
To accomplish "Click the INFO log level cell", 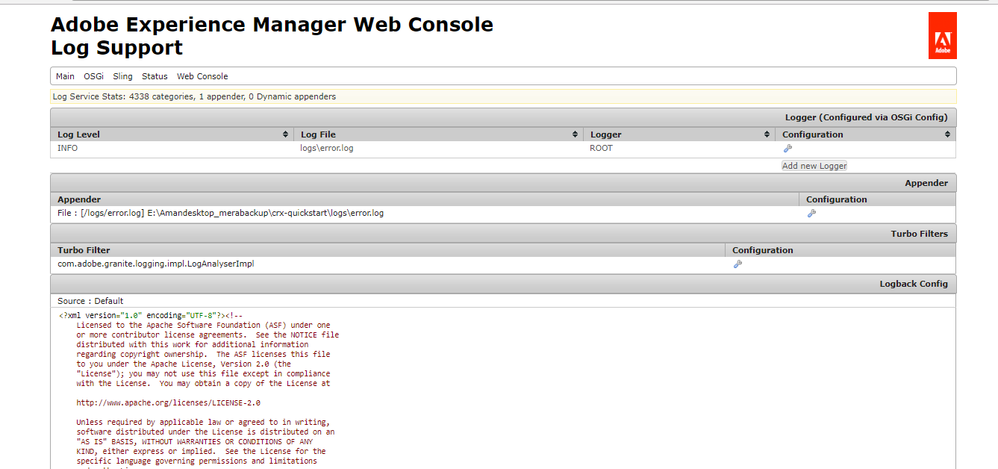I will (x=68, y=148).
